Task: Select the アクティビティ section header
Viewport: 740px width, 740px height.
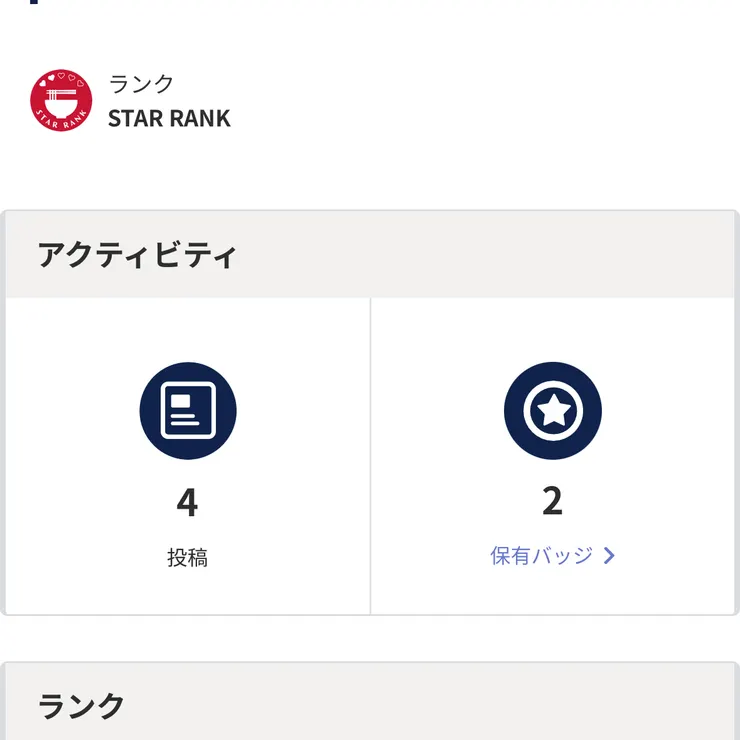Action: pyautogui.click(x=137, y=255)
